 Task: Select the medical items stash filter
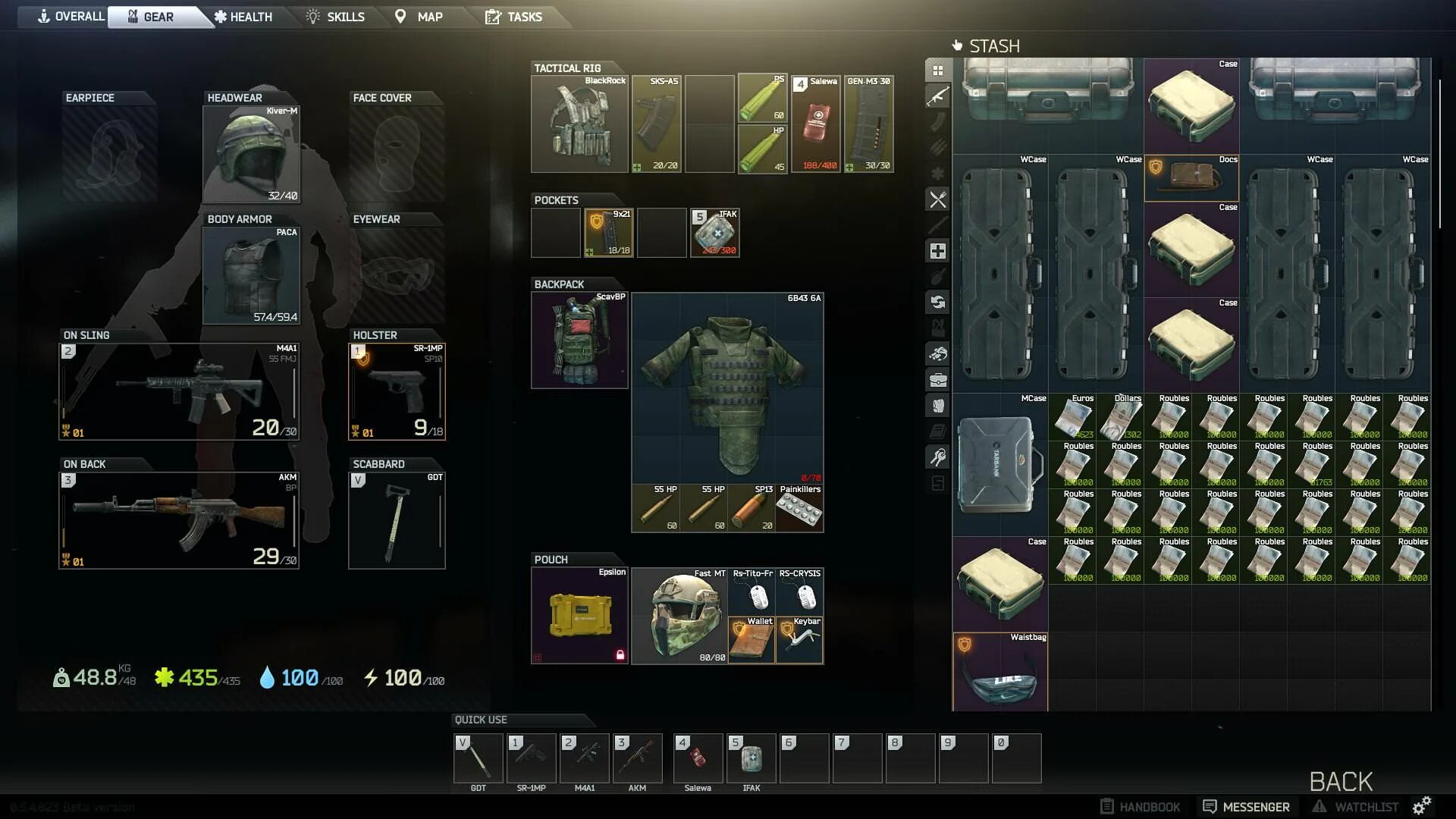pos(938,251)
